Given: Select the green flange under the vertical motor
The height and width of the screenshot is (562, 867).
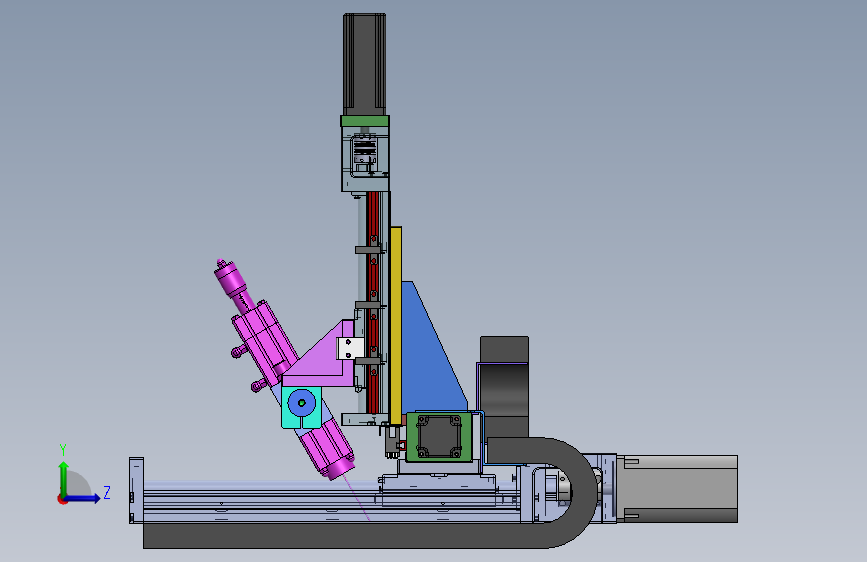Looking at the screenshot, I should point(365,121).
